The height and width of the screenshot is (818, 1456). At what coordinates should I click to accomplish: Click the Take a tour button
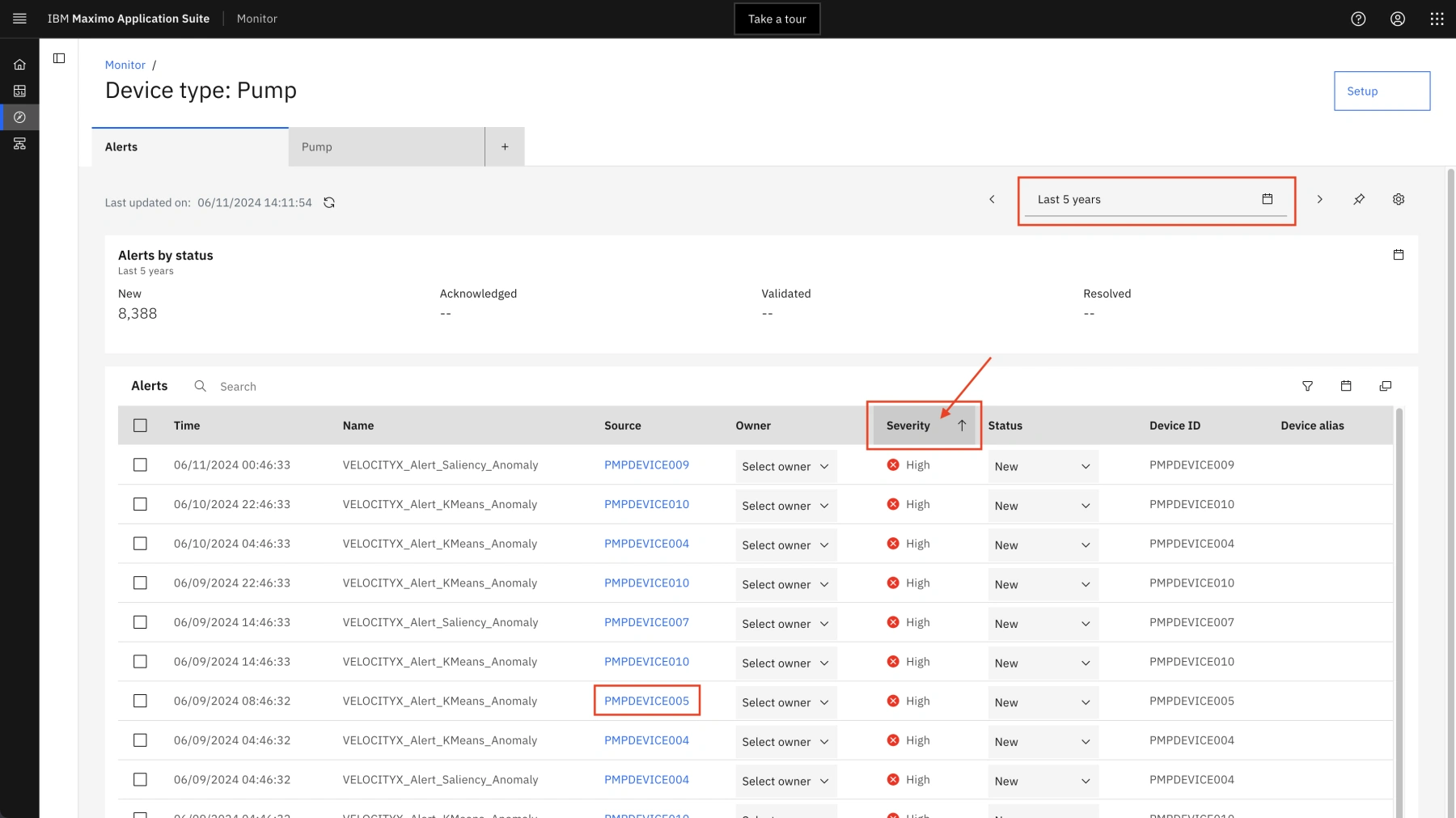777,19
